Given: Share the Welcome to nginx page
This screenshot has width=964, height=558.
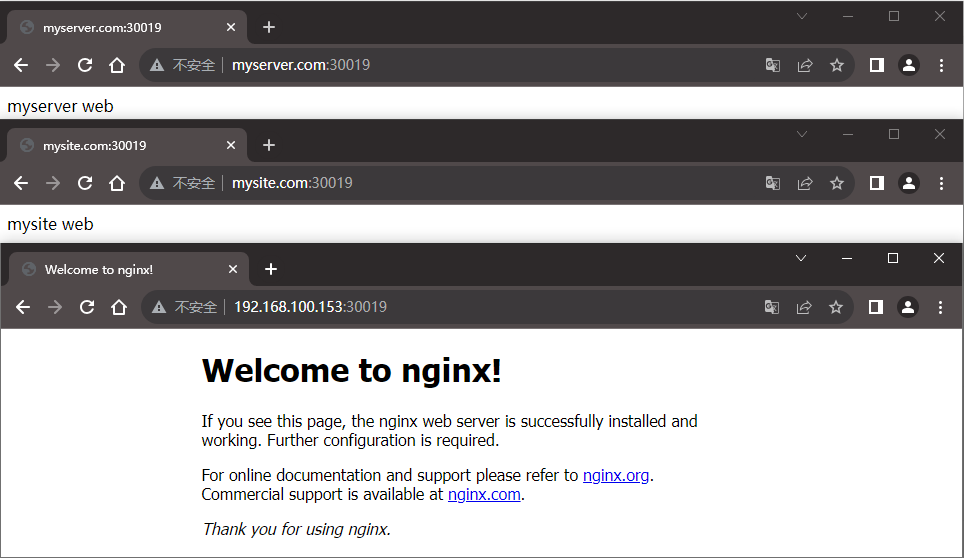Looking at the screenshot, I should [x=804, y=307].
